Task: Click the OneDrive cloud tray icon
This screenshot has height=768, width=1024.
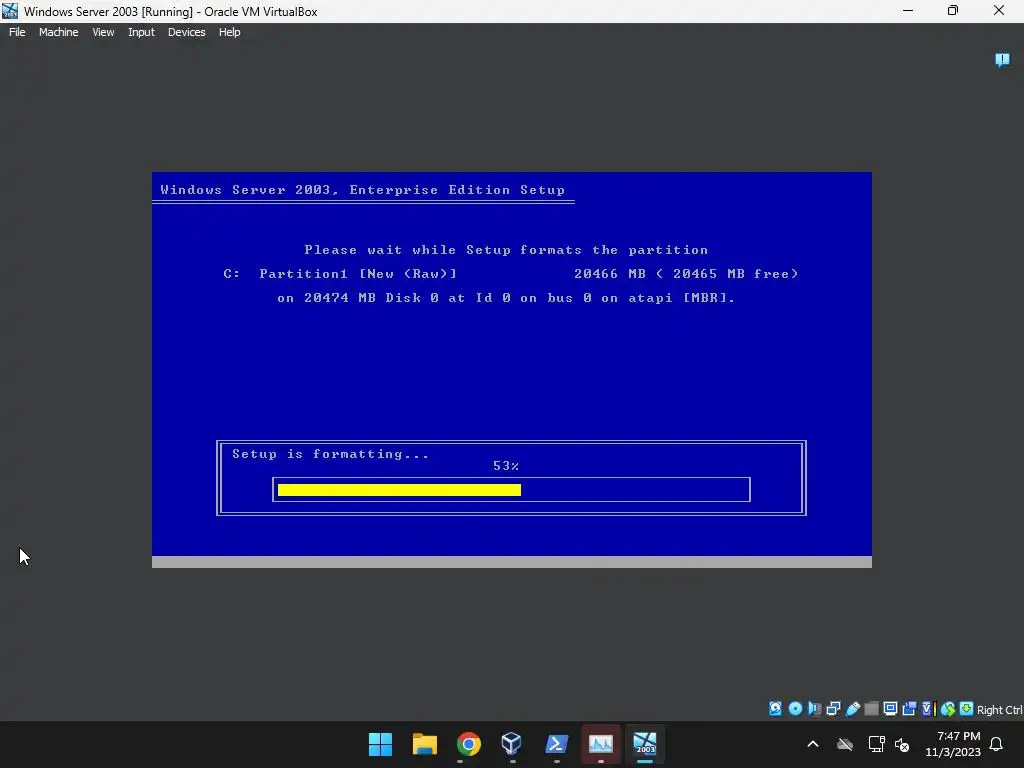Action: click(x=845, y=744)
